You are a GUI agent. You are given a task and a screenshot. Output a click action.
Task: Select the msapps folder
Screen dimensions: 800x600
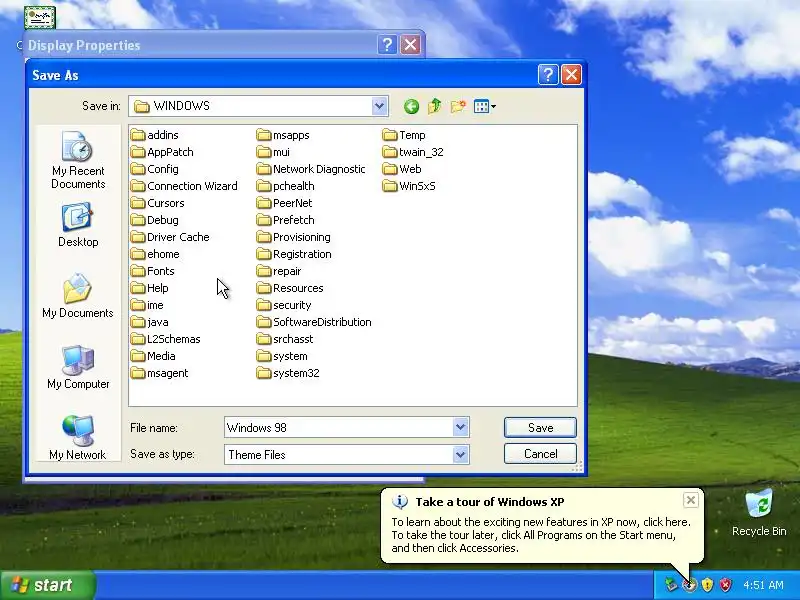point(283,135)
